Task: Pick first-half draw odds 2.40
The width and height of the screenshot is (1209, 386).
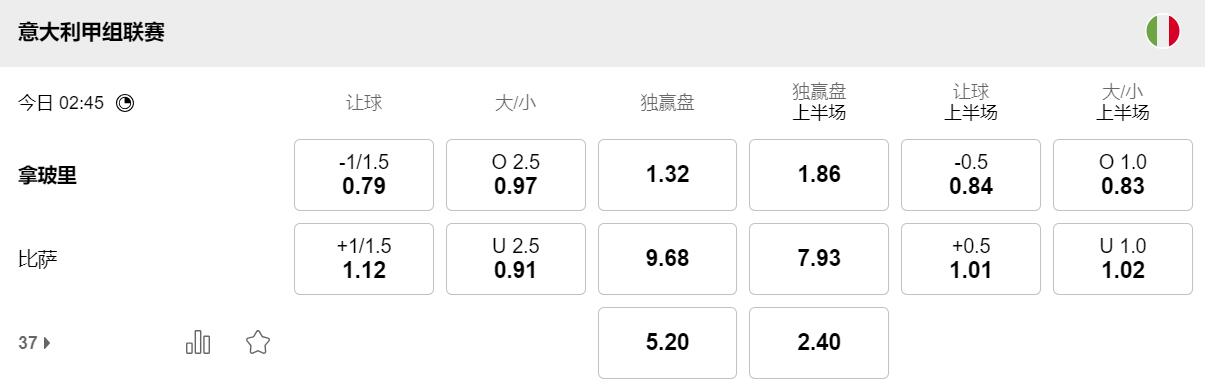Action: [819, 343]
